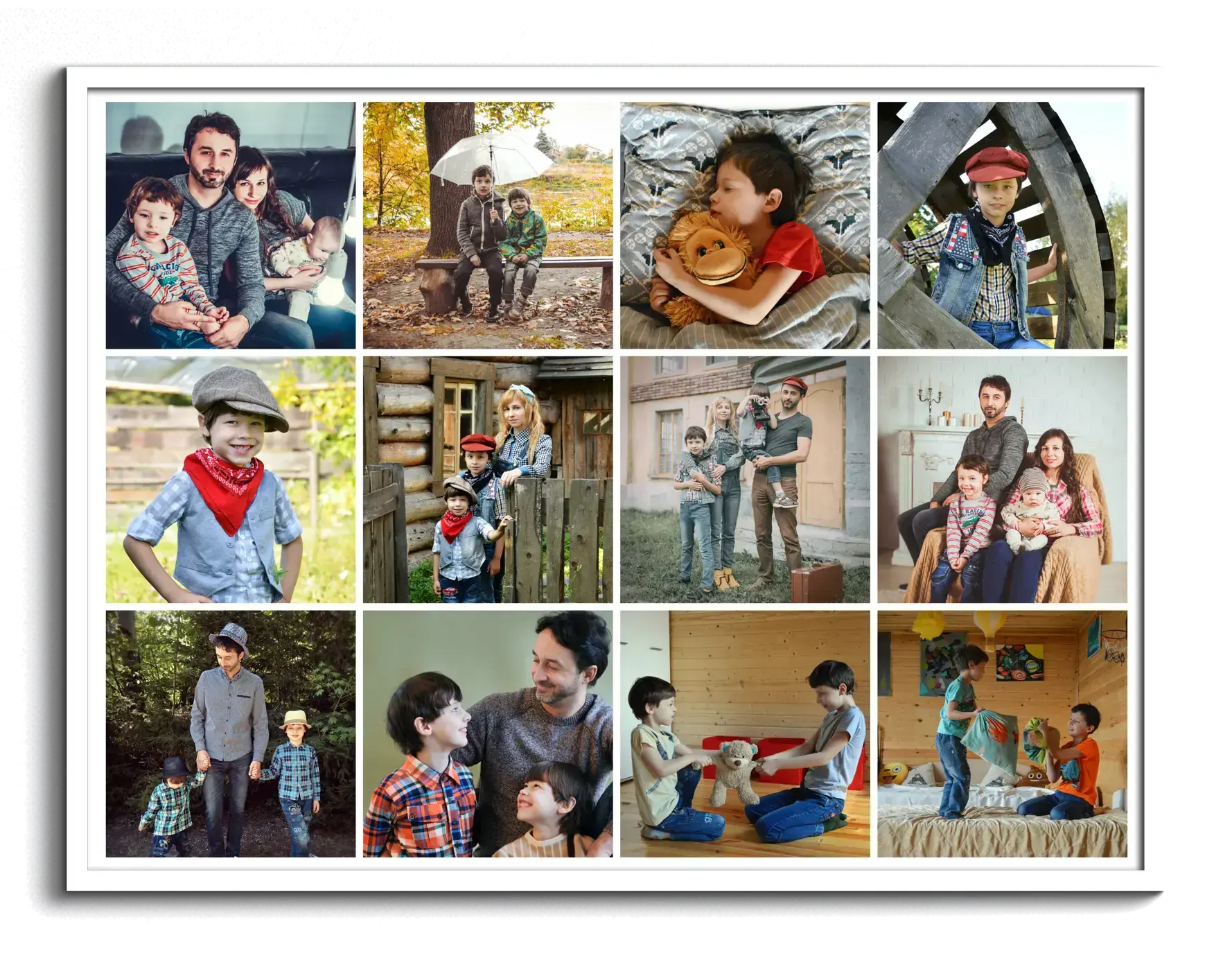Select the pillow fight on bed photo
Screen dimensions: 1232x958
(x=1002, y=733)
